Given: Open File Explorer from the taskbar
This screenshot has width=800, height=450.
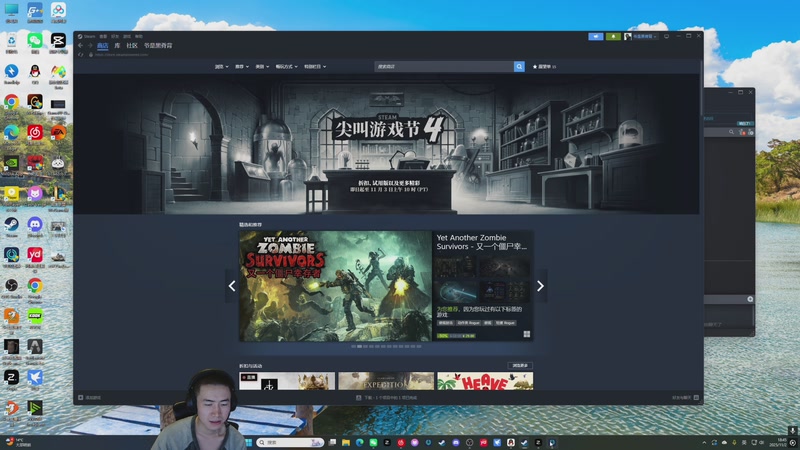Looking at the screenshot, I should pyautogui.click(x=346, y=442).
